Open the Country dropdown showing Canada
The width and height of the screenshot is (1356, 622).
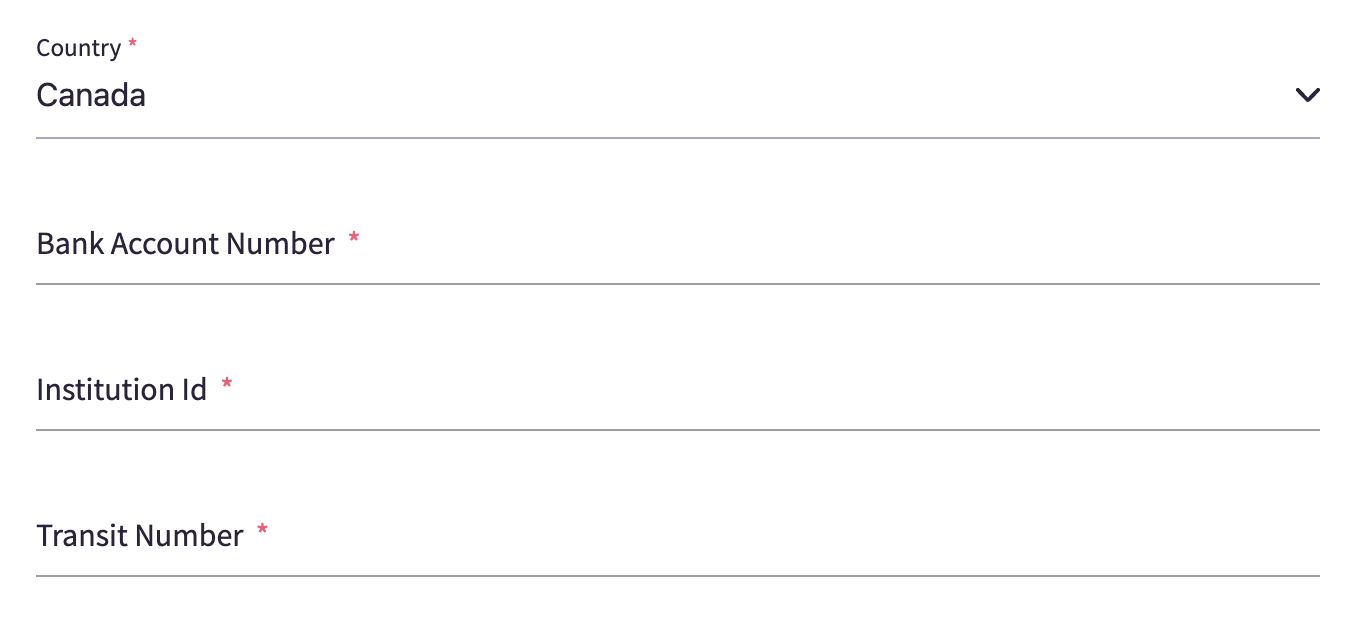pyautogui.click(x=677, y=95)
